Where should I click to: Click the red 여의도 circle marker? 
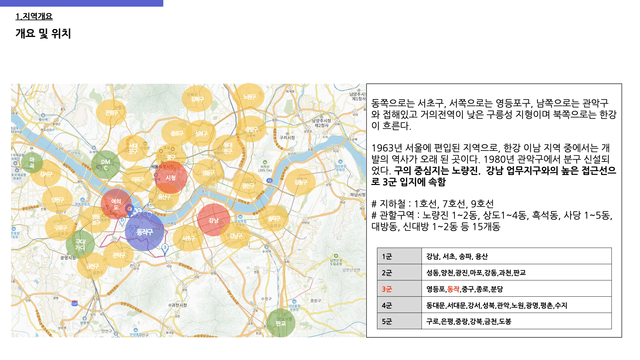pos(116,204)
